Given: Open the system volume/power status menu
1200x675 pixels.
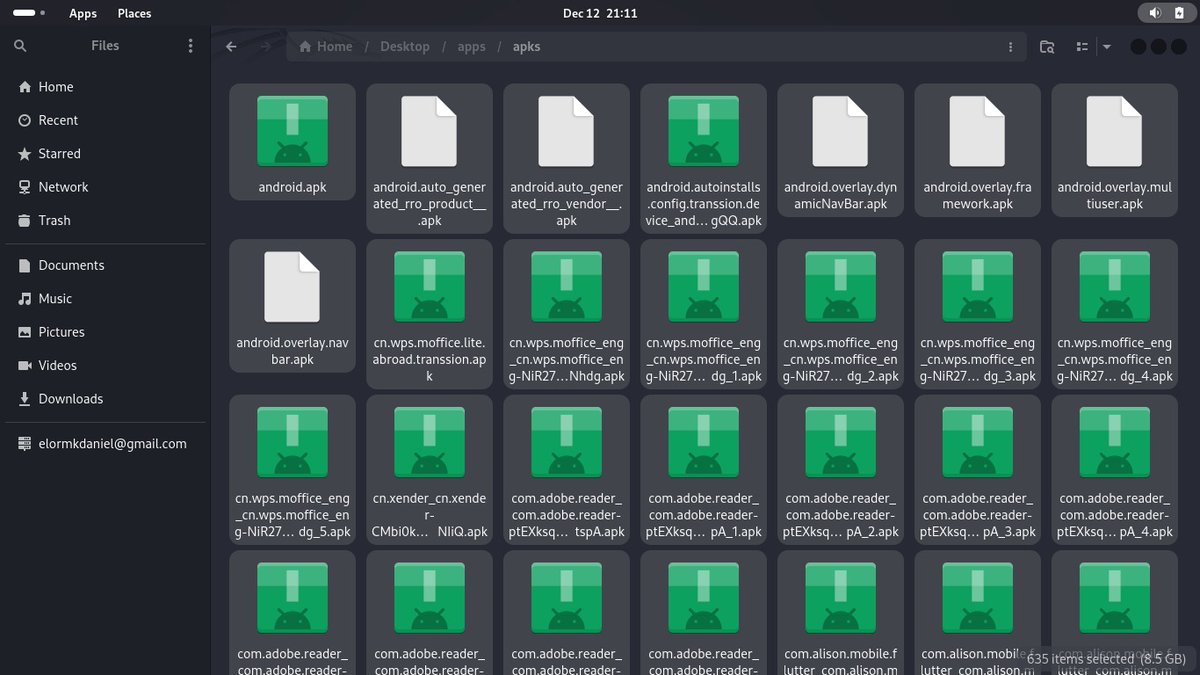Looking at the screenshot, I should coord(1166,13).
